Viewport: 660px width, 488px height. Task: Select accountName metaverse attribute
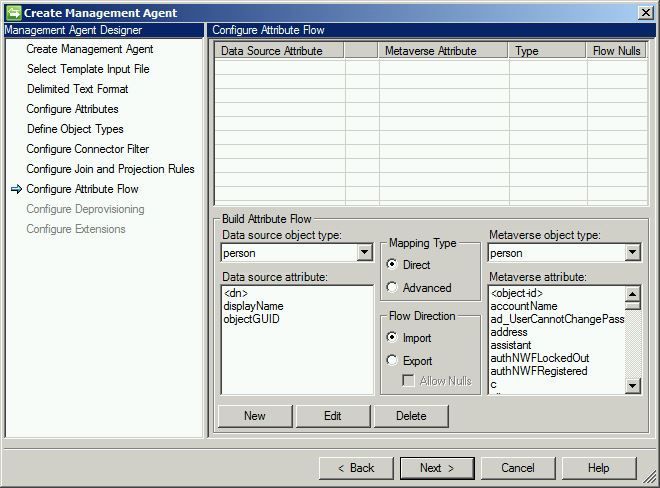524,306
